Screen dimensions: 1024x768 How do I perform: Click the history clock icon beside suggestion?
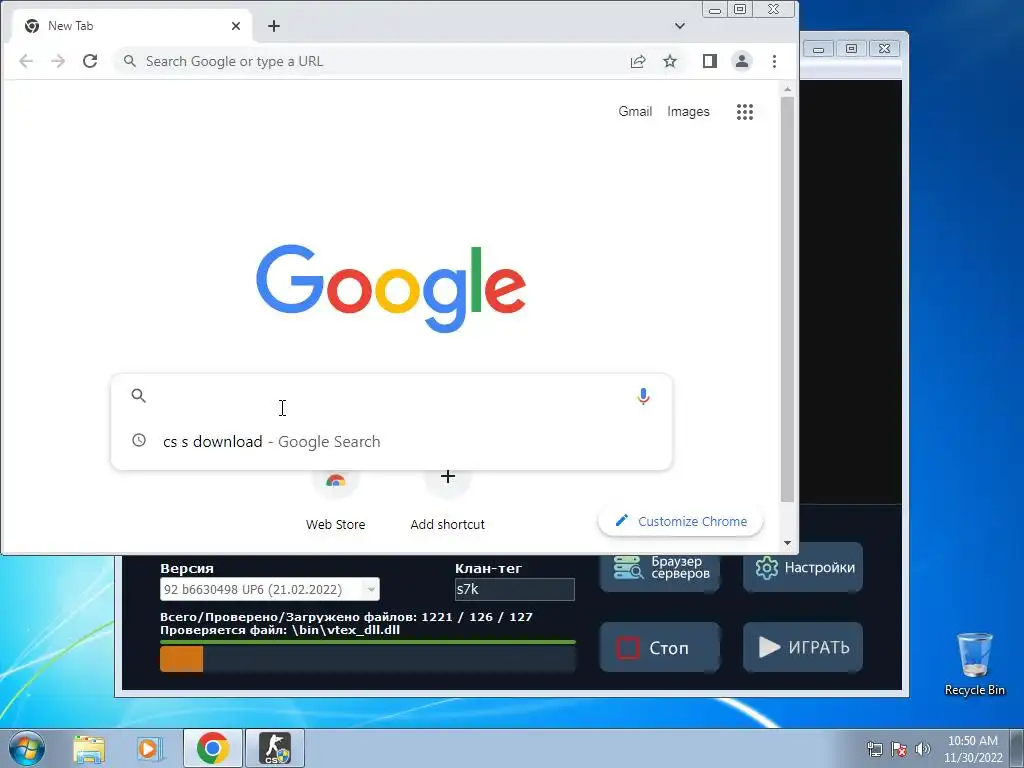pos(138,441)
